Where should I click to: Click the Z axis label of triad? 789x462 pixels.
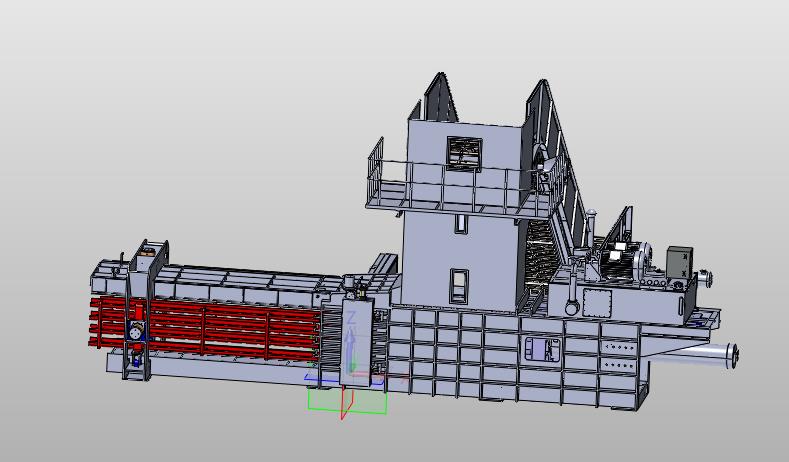pos(352,318)
